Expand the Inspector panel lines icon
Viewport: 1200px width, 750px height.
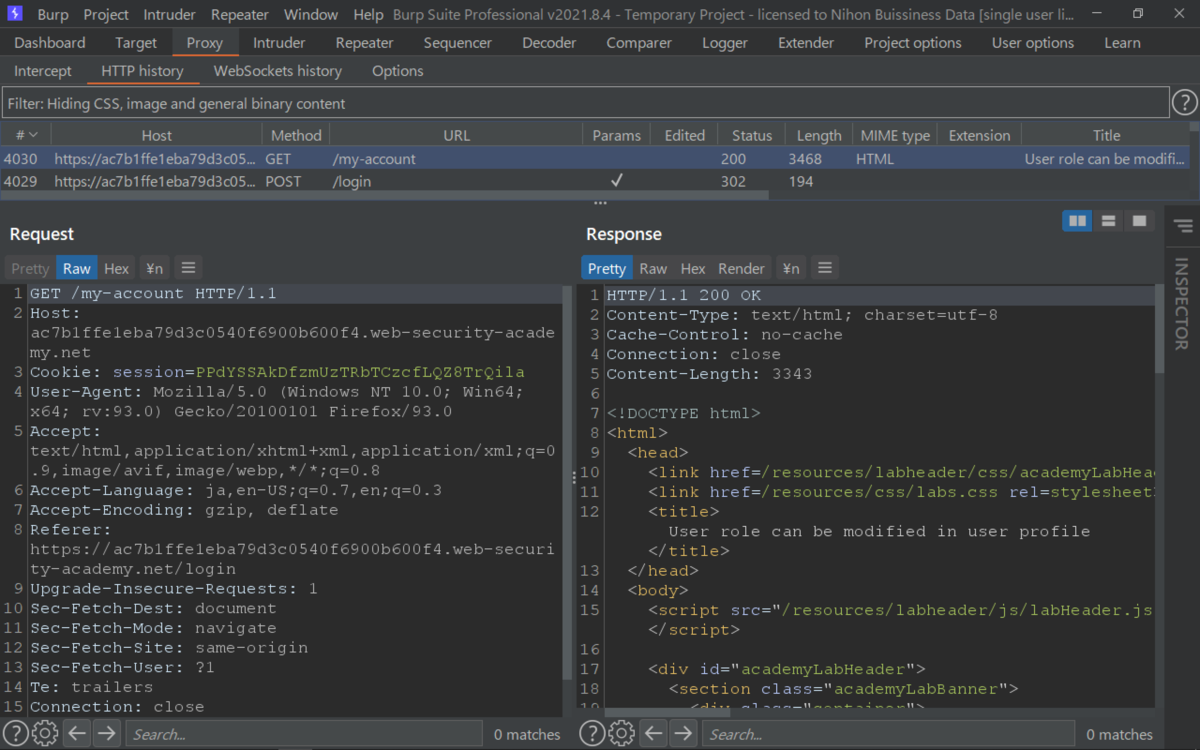1183,226
